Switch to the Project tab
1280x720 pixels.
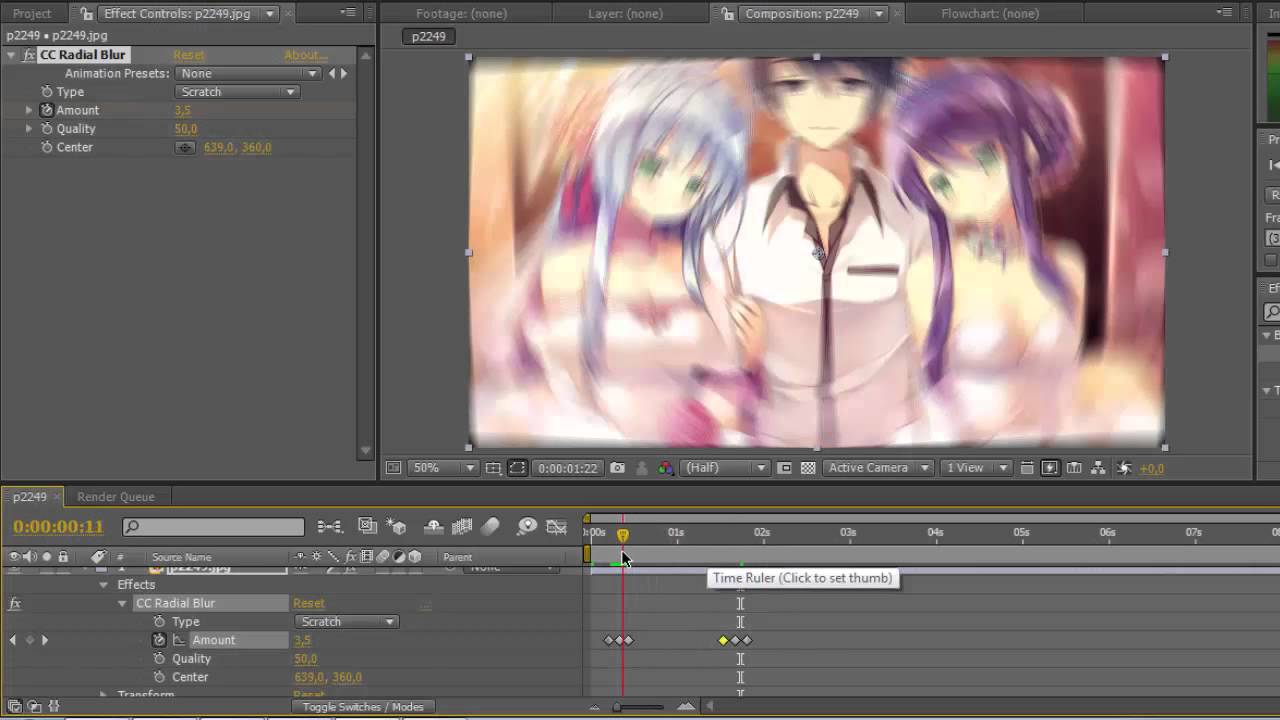32,14
